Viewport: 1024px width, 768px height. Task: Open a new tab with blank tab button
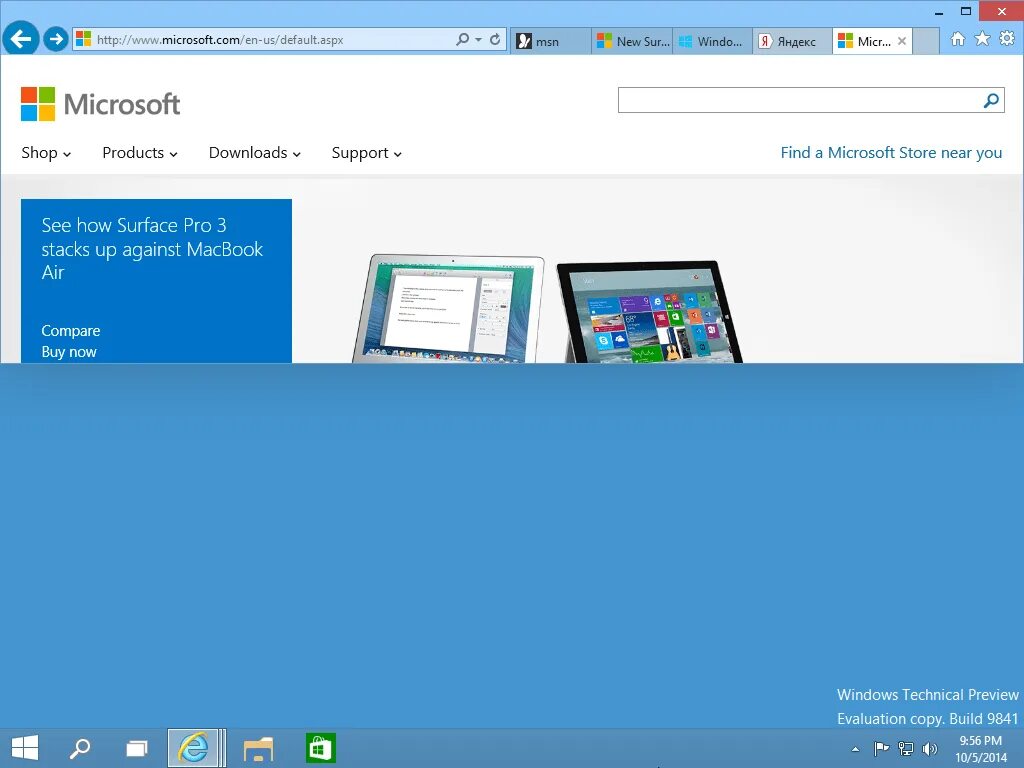coord(925,41)
